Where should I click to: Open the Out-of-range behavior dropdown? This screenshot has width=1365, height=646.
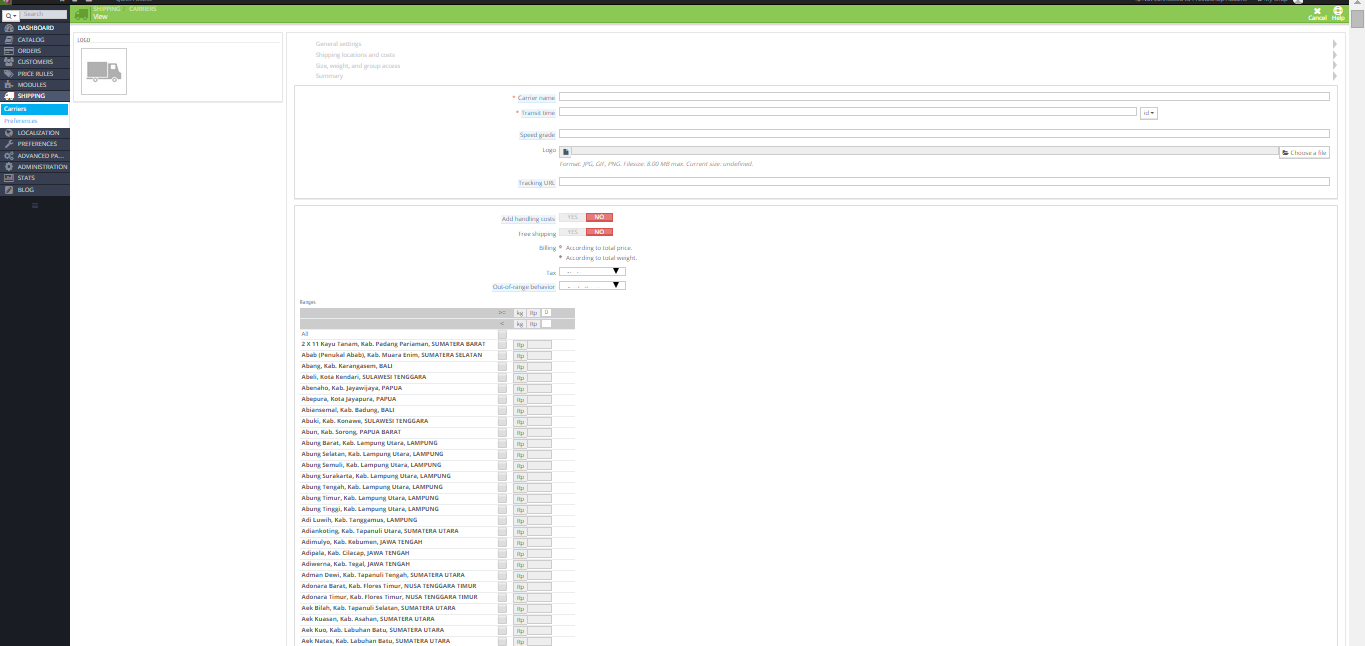(x=592, y=286)
